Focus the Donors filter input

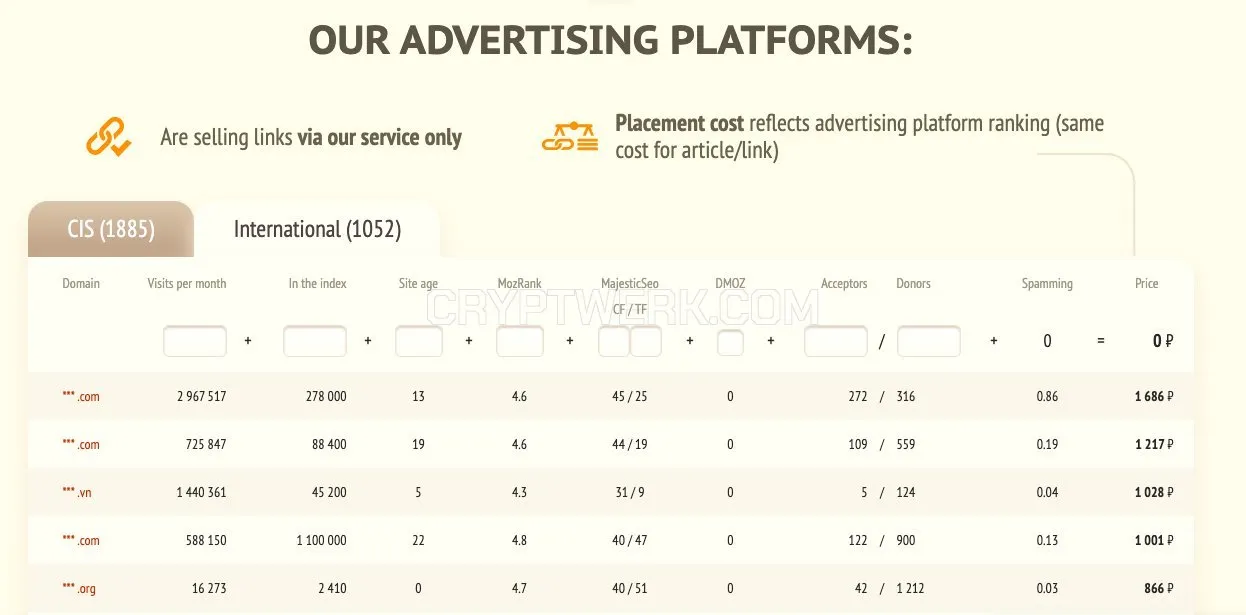pyautogui.click(x=929, y=341)
